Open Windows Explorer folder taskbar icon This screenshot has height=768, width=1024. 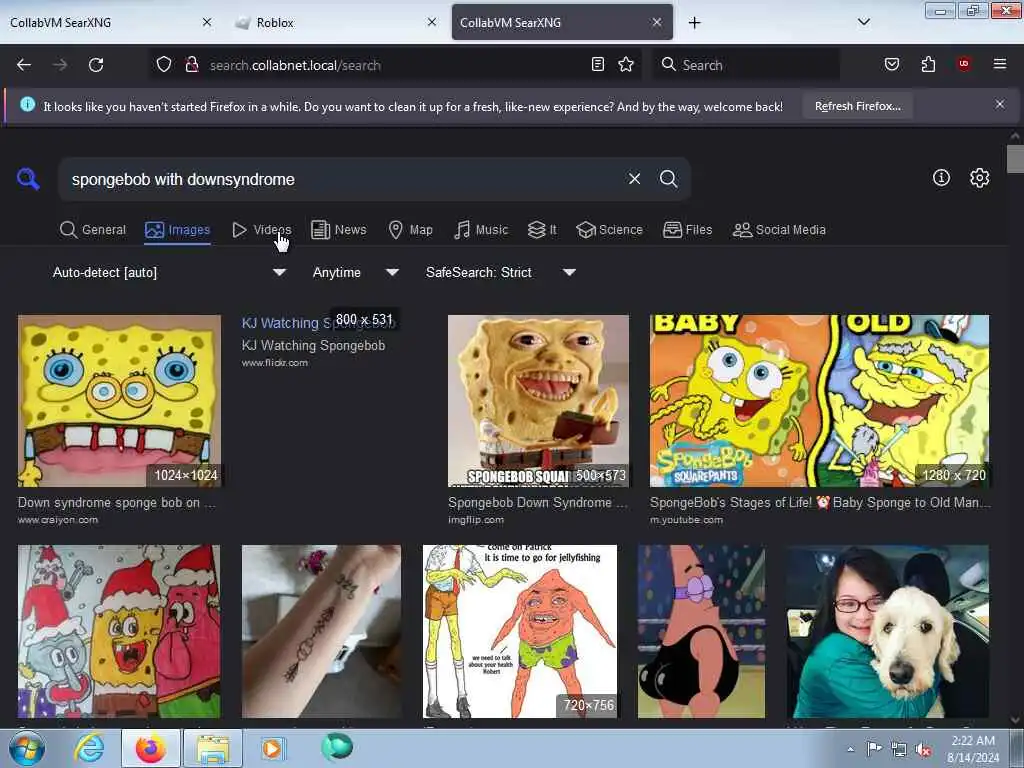213,748
